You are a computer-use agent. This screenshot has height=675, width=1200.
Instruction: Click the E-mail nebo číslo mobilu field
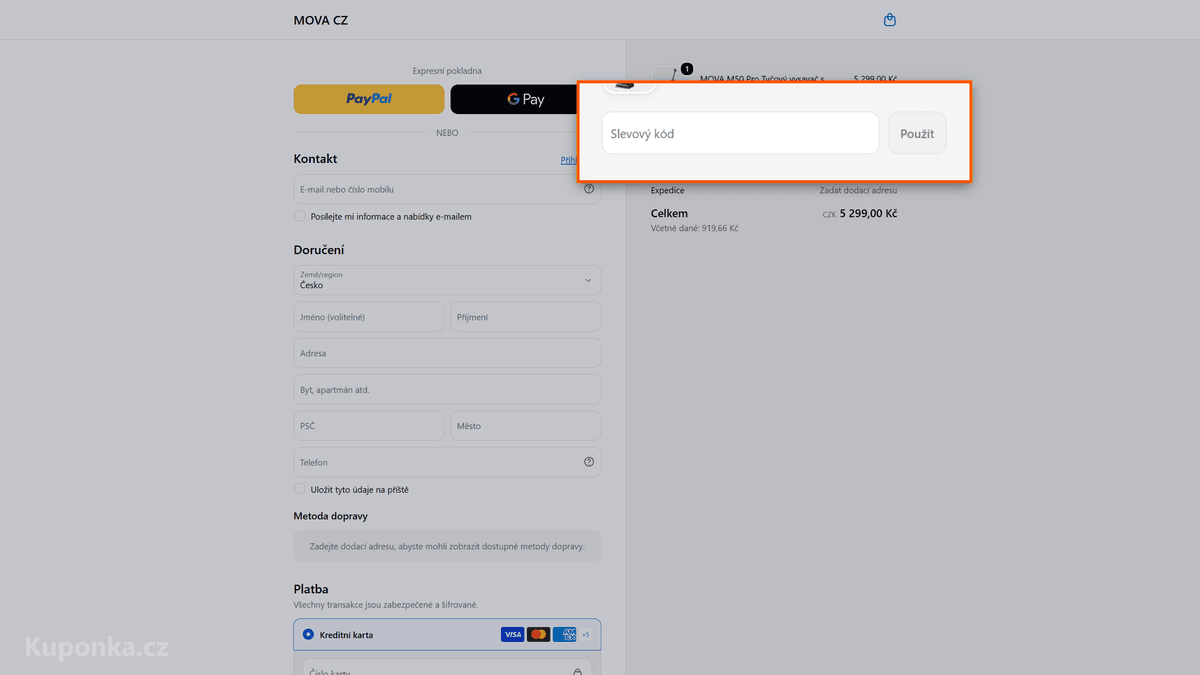(447, 189)
